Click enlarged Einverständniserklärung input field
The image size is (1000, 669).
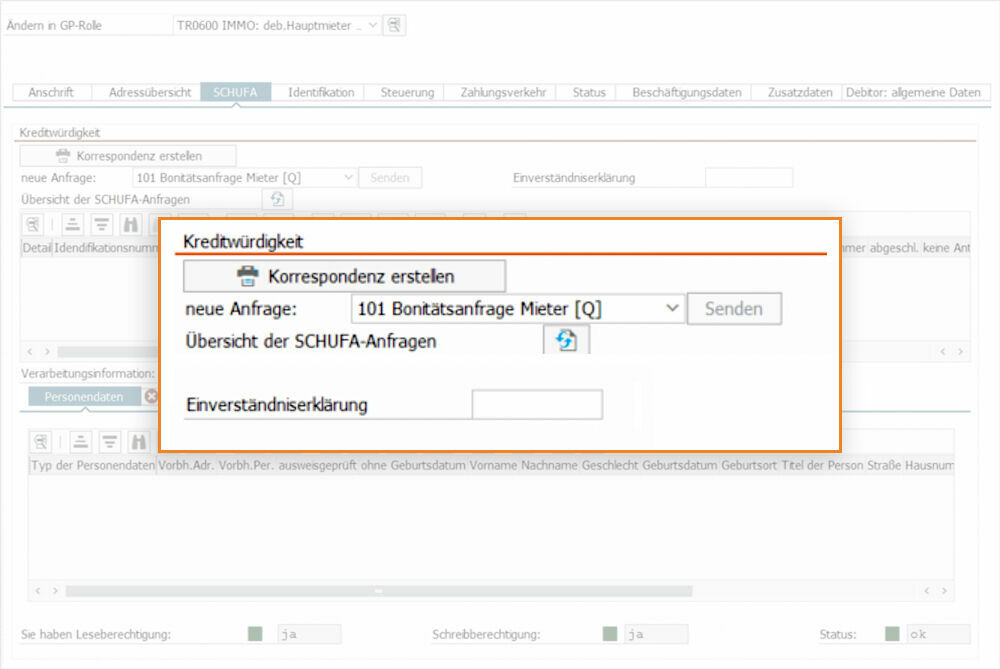[x=537, y=405]
